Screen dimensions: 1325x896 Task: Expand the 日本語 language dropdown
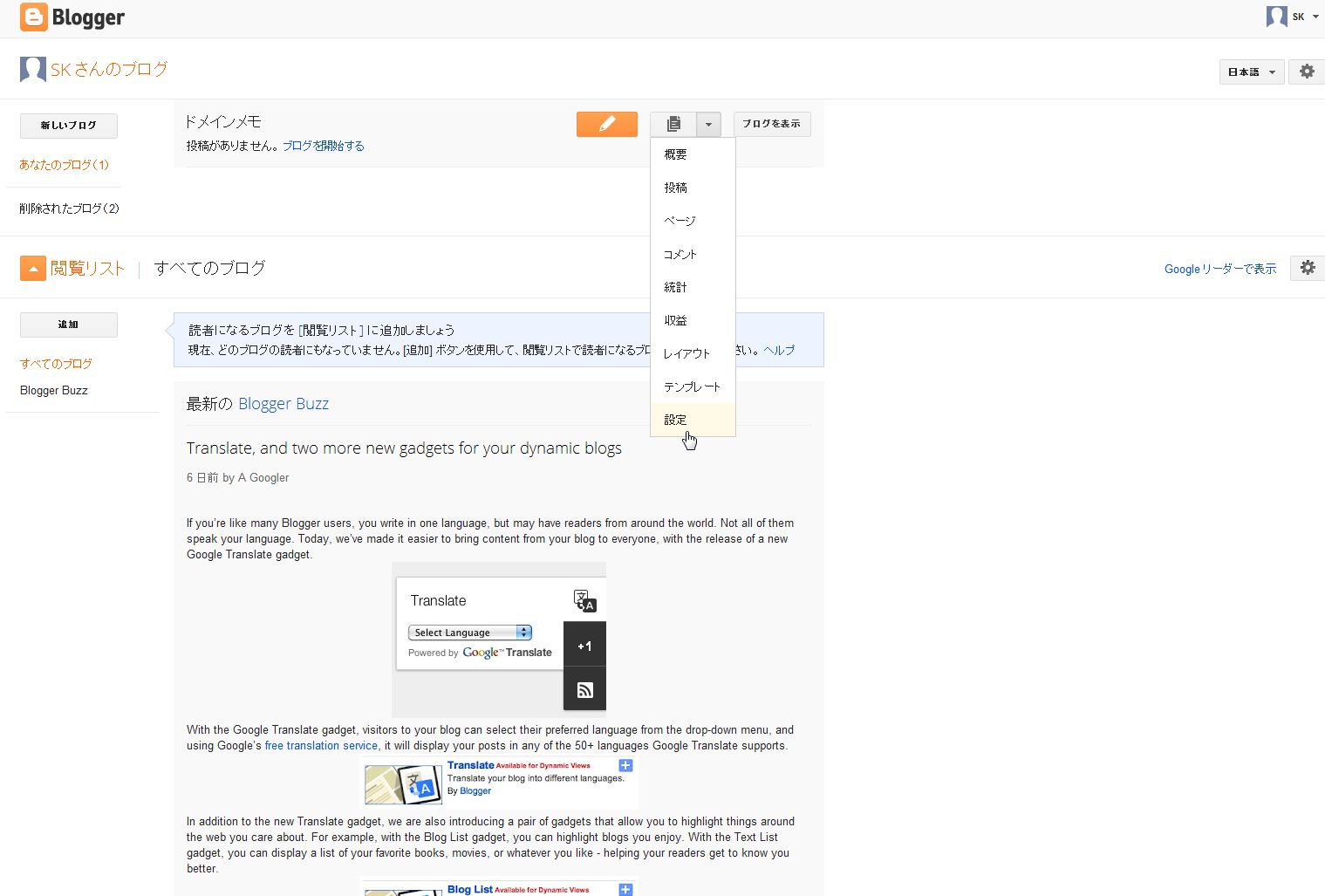click(1252, 72)
